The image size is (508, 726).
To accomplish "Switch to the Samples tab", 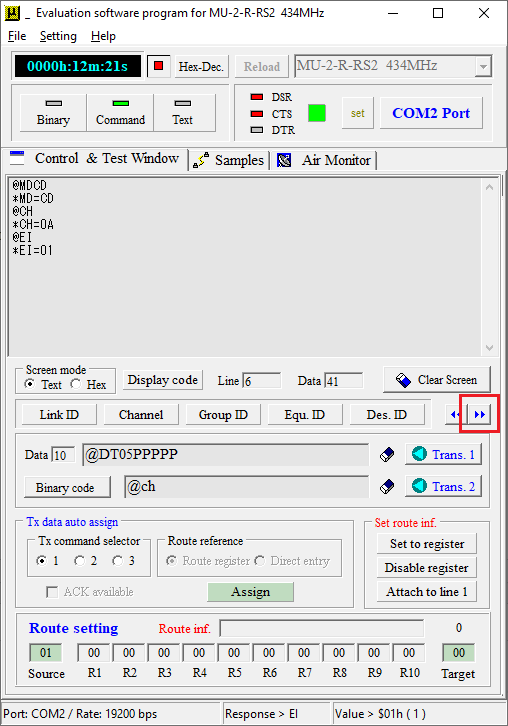I will pyautogui.click(x=229, y=160).
